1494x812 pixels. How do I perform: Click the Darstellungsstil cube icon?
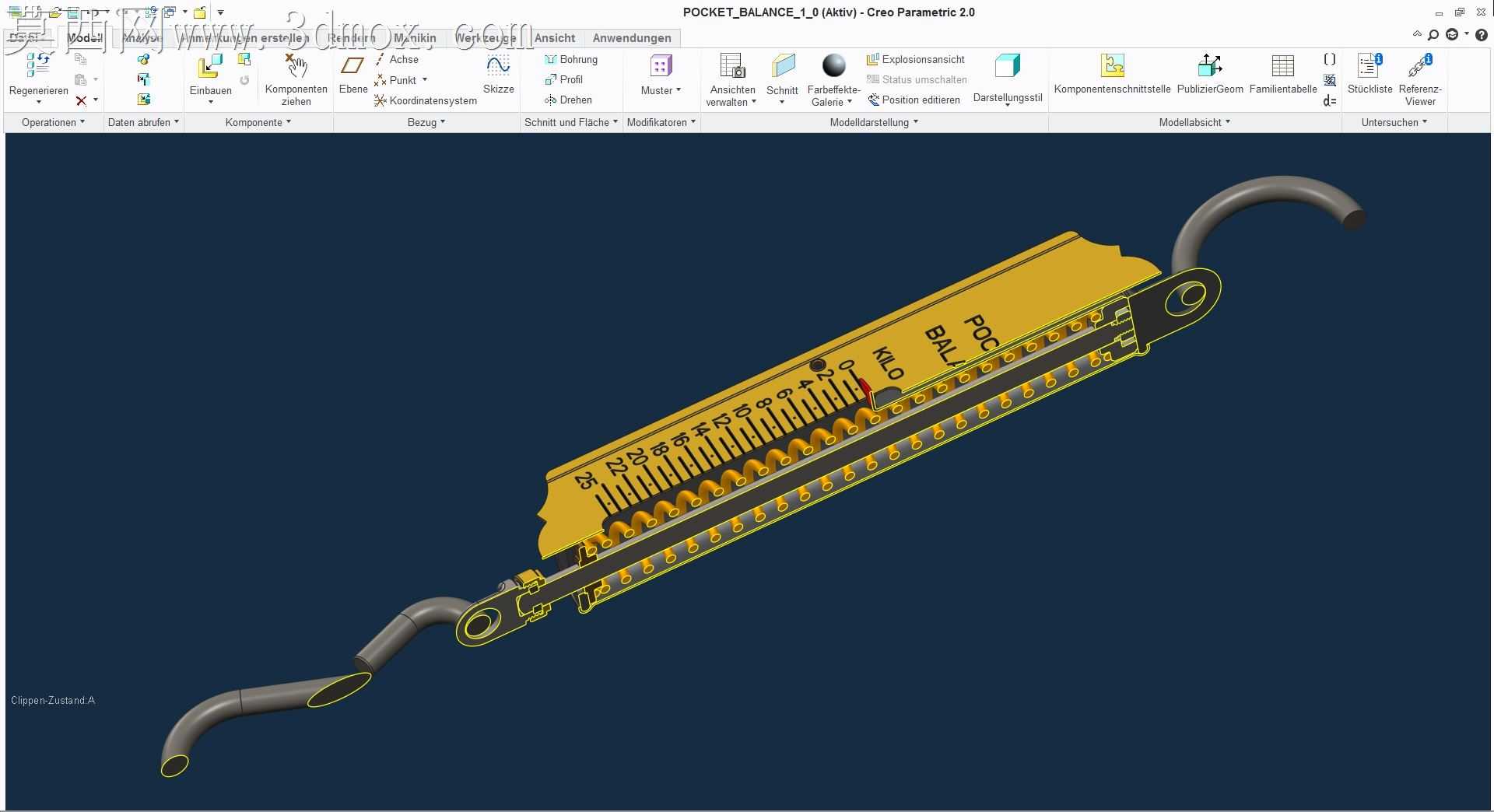coord(1007,66)
